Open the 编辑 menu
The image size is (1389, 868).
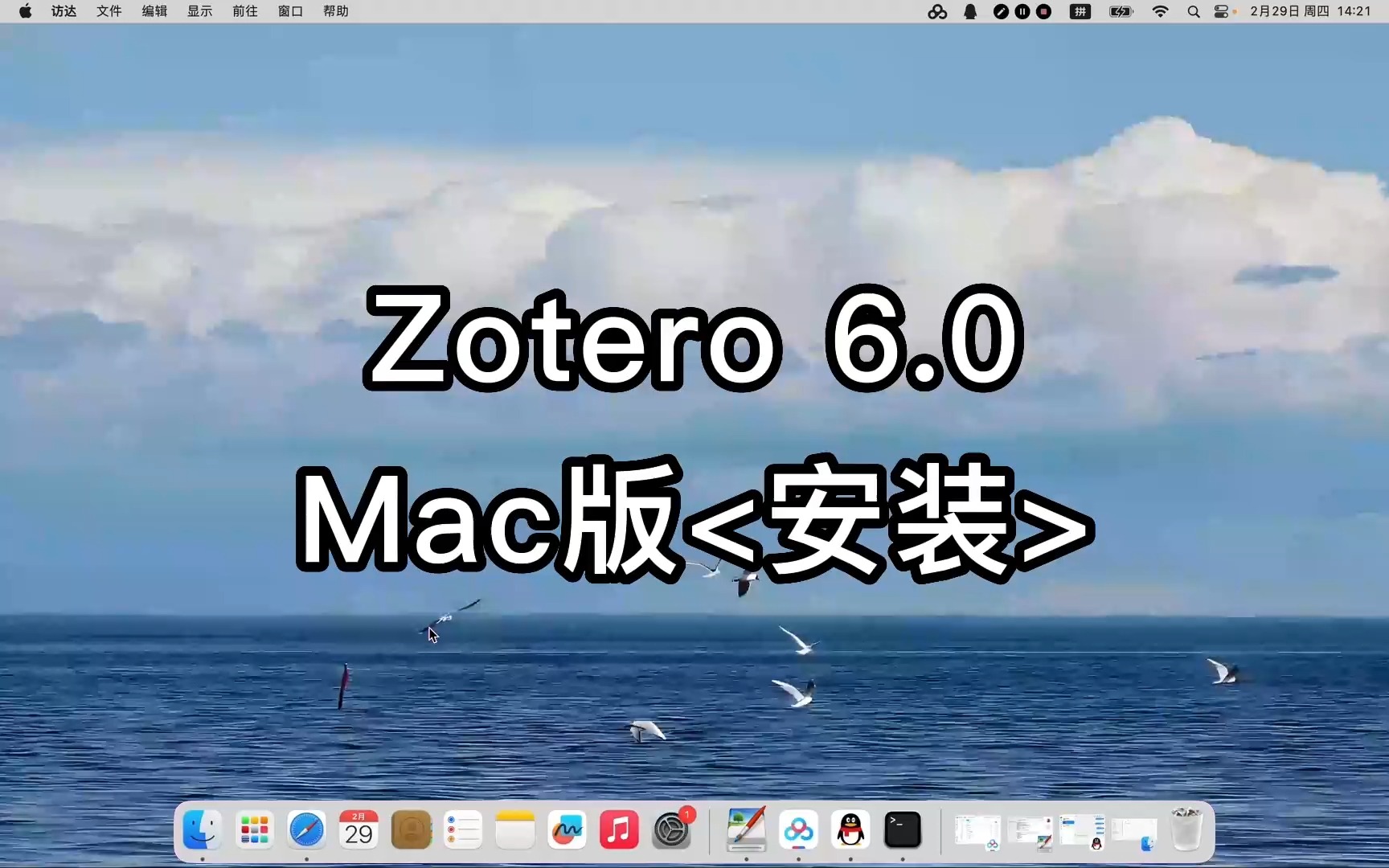point(154,11)
